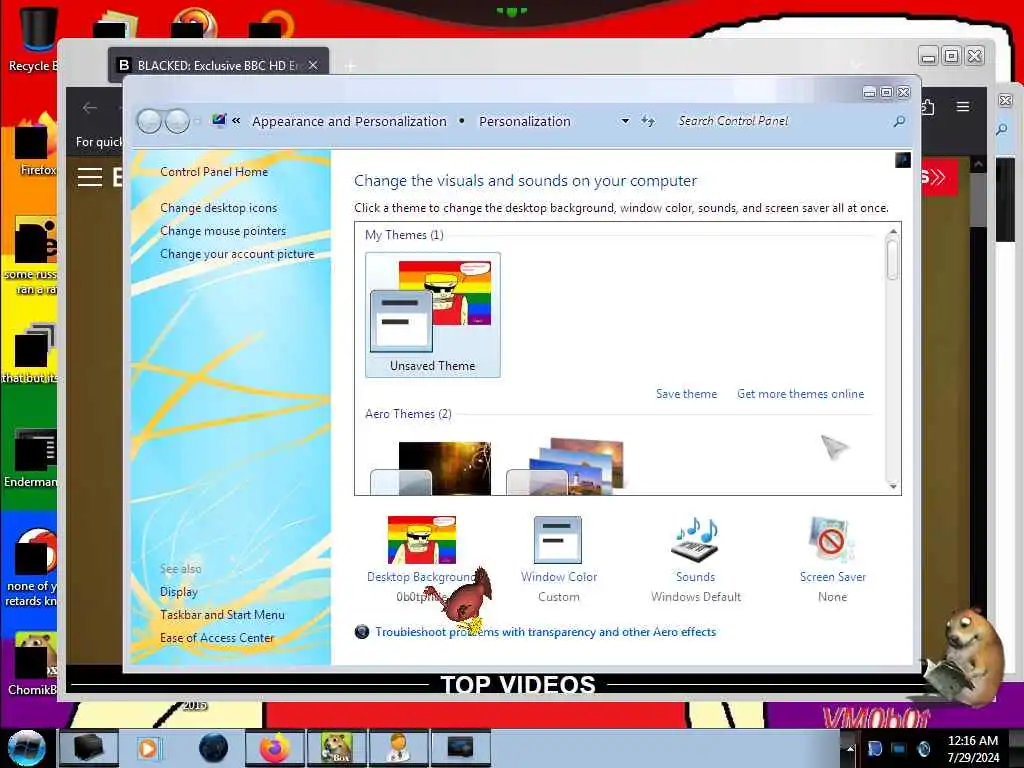Select the landscape photos Aero theme

(566, 466)
